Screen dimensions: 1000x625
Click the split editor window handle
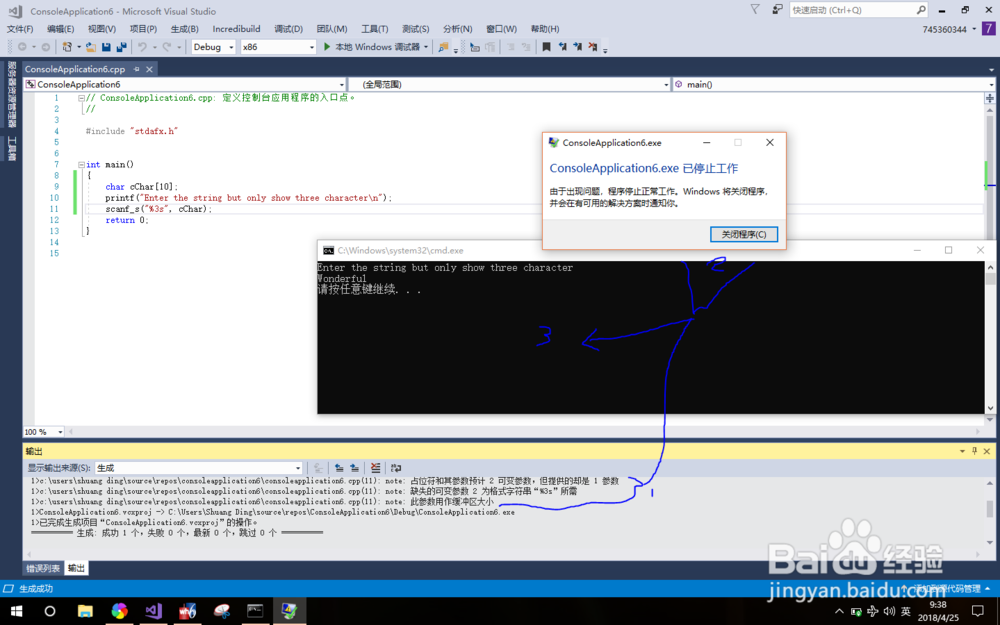coord(990,98)
